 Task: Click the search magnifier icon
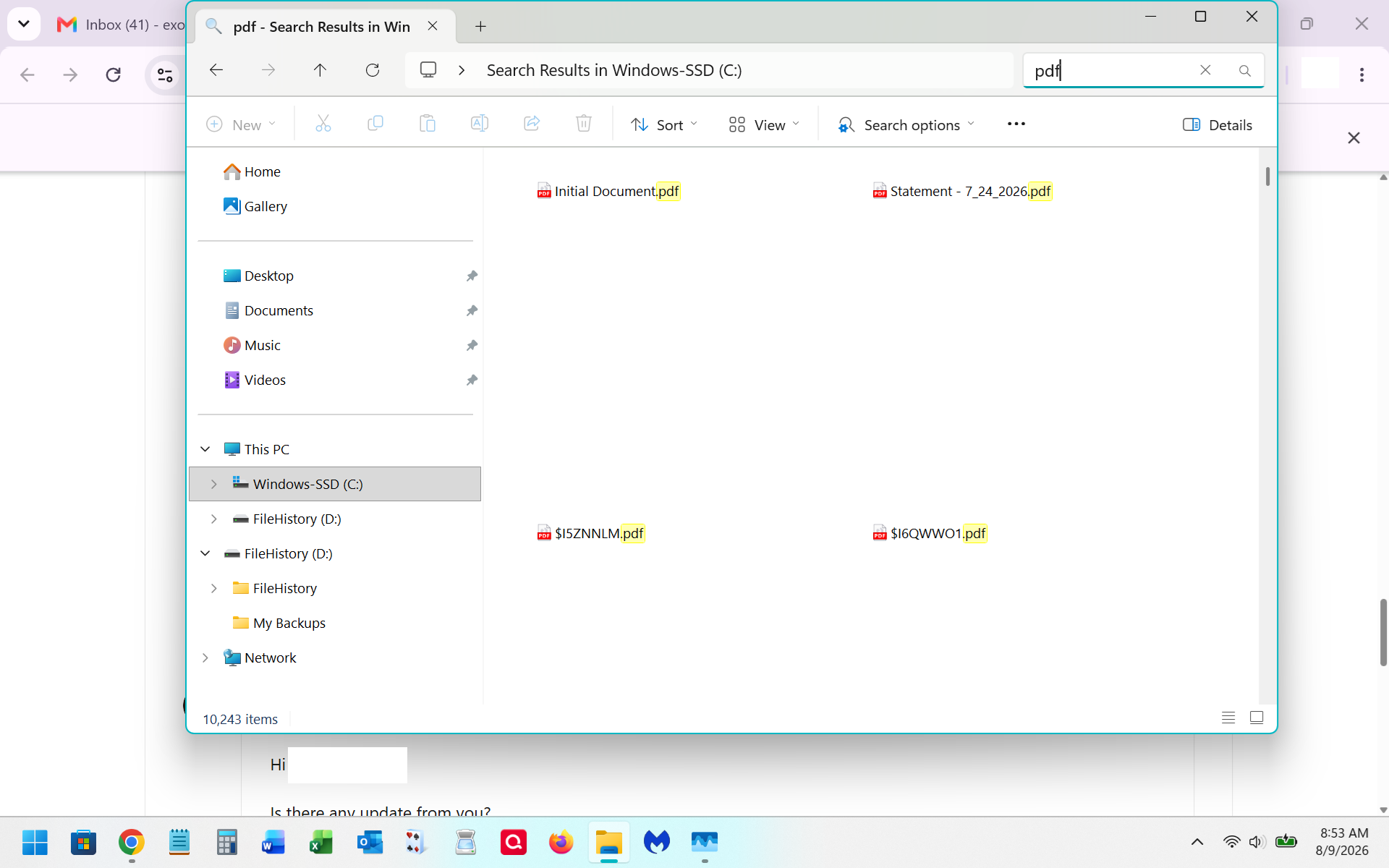tap(1244, 70)
